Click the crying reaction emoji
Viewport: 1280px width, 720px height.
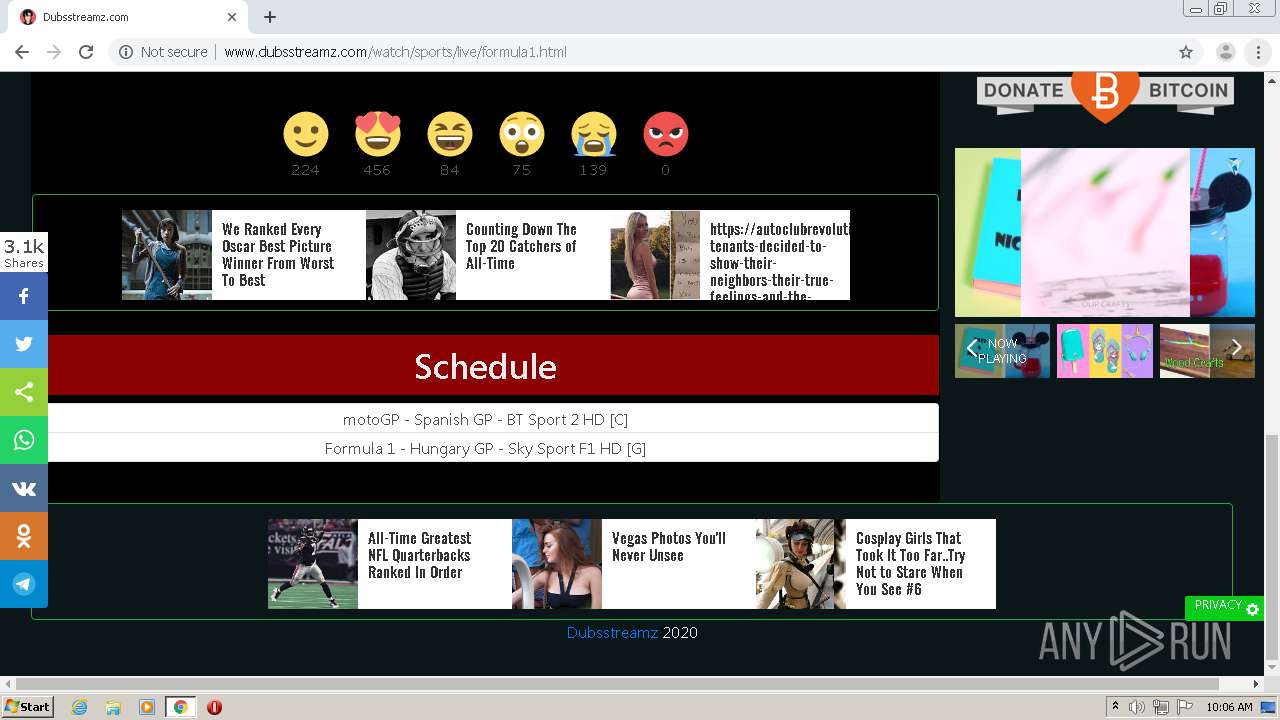pos(593,134)
